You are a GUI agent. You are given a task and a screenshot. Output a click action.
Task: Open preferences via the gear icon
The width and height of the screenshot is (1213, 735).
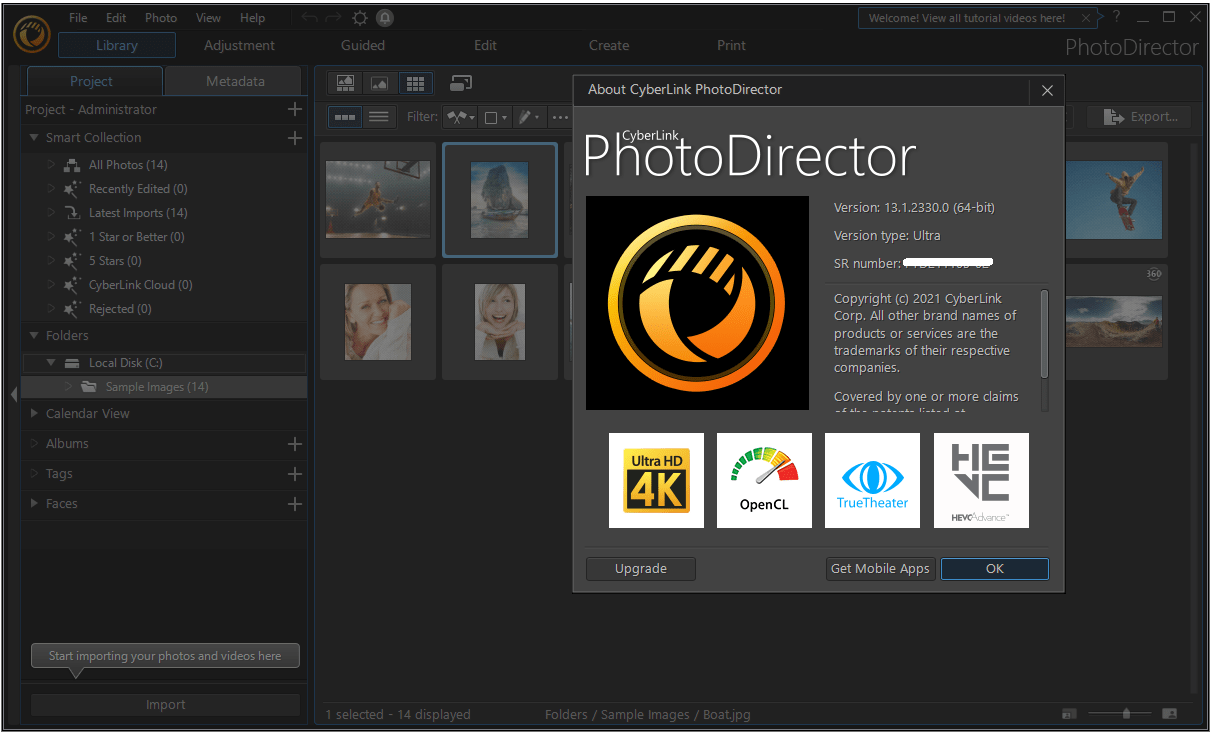[x=360, y=18]
